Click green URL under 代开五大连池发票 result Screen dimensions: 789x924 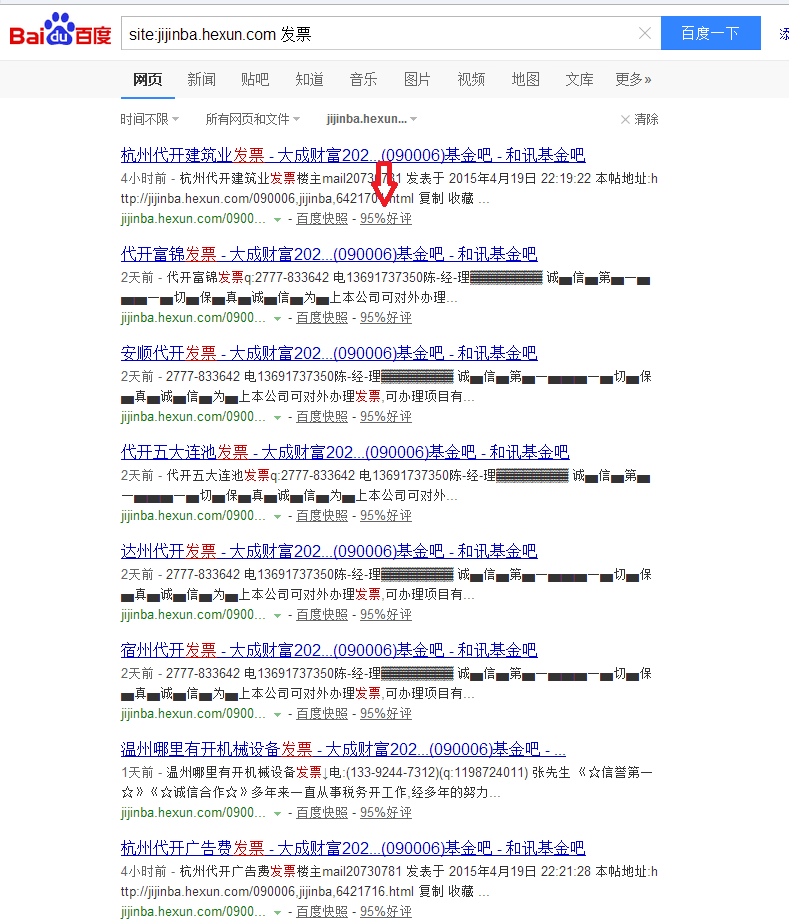click(193, 516)
